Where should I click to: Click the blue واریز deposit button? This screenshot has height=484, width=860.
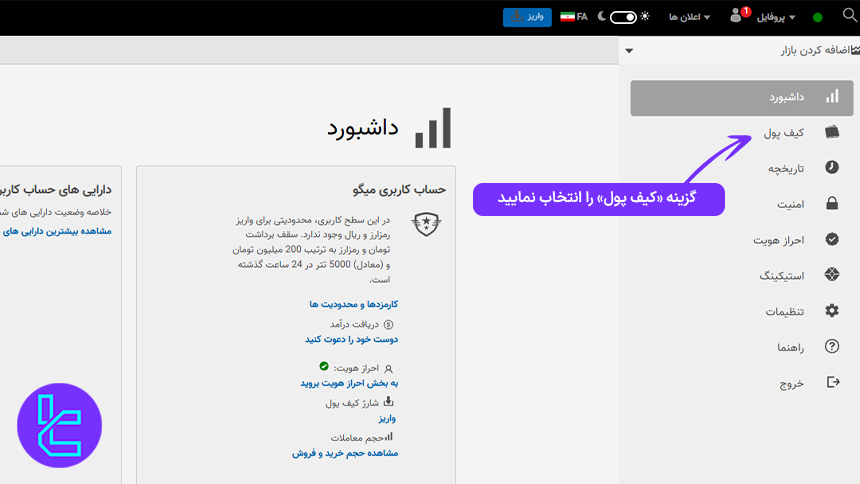tap(527, 17)
